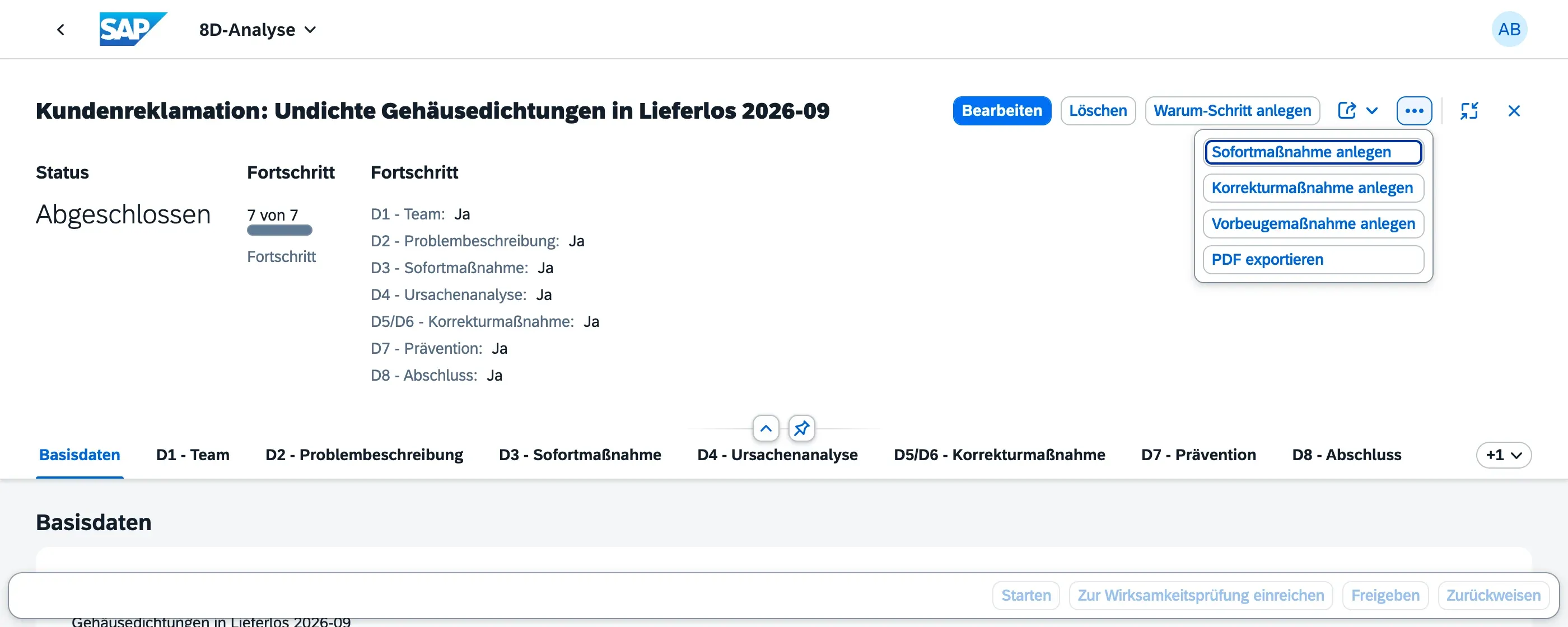The width and height of the screenshot is (1568, 627).
Task: Click the Freigeben footer button
Action: click(x=1385, y=595)
